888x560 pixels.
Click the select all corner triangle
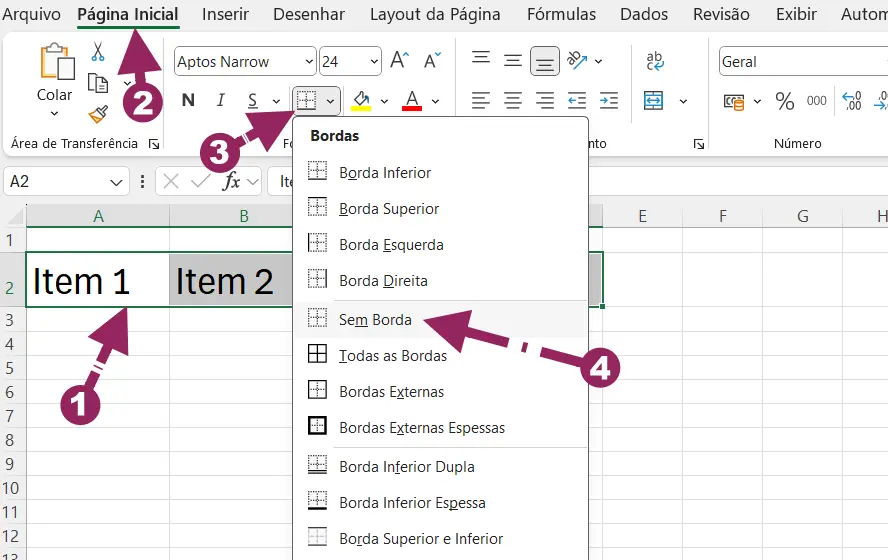15,216
